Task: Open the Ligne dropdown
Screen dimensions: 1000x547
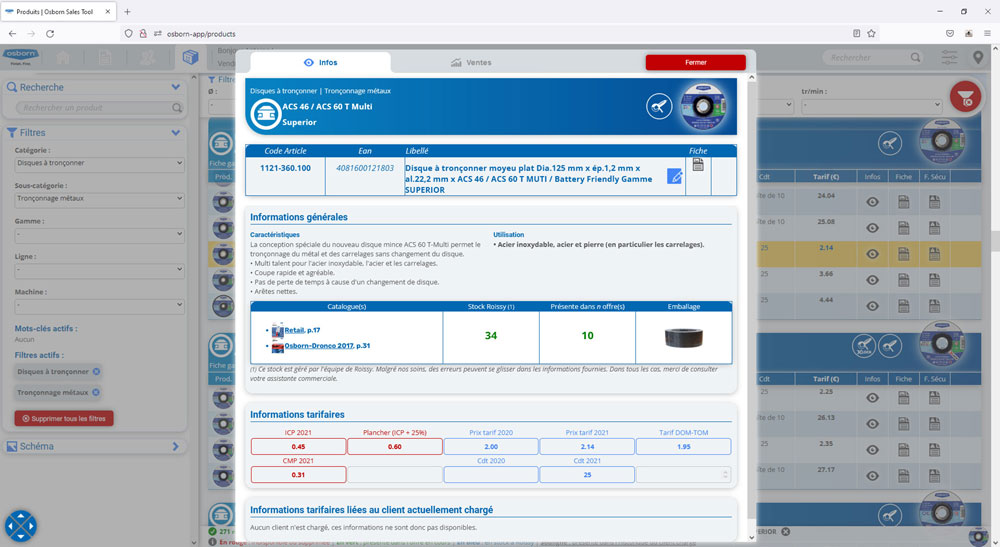Action: (x=99, y=270)
